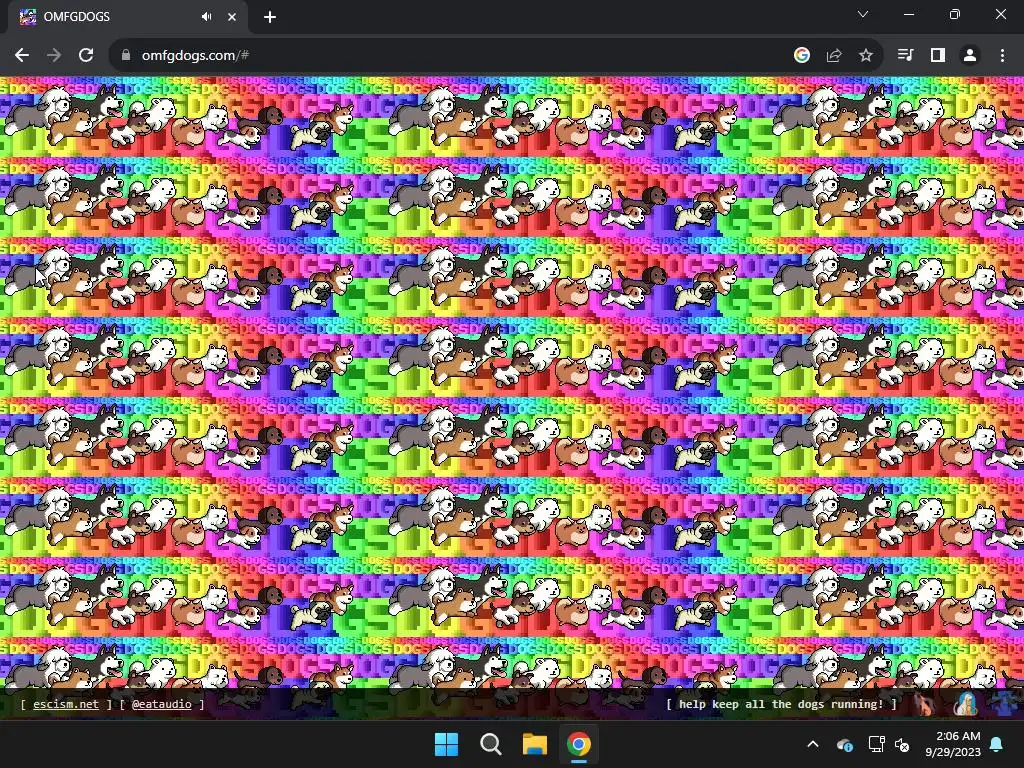Screen dimensions: 1024x768
Task: Open network connection tray icon
Action: coord(876,744)
